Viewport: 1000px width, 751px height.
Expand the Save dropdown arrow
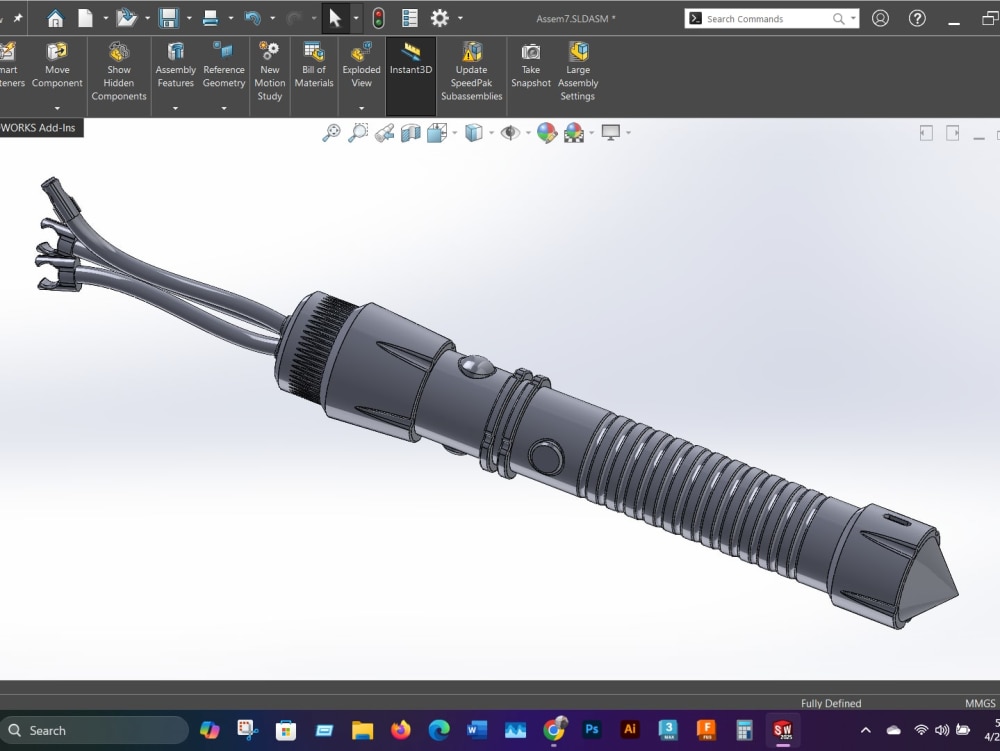(x=189, y=18)
